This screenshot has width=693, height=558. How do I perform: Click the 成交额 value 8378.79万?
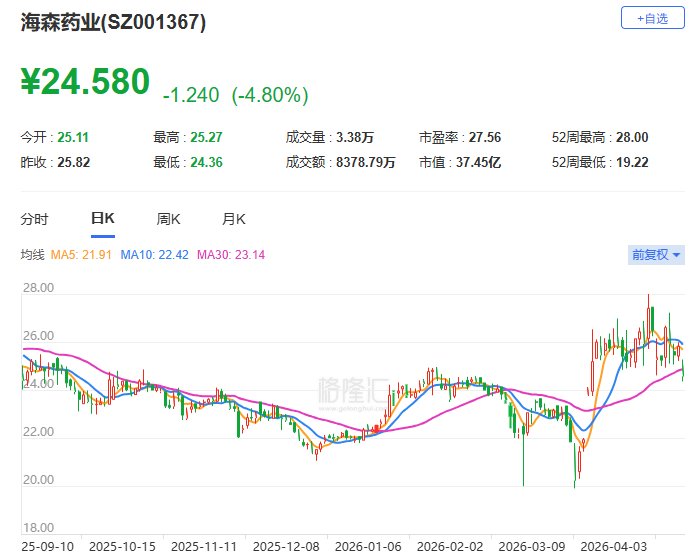pyautogui.click(x=366, y=162)
